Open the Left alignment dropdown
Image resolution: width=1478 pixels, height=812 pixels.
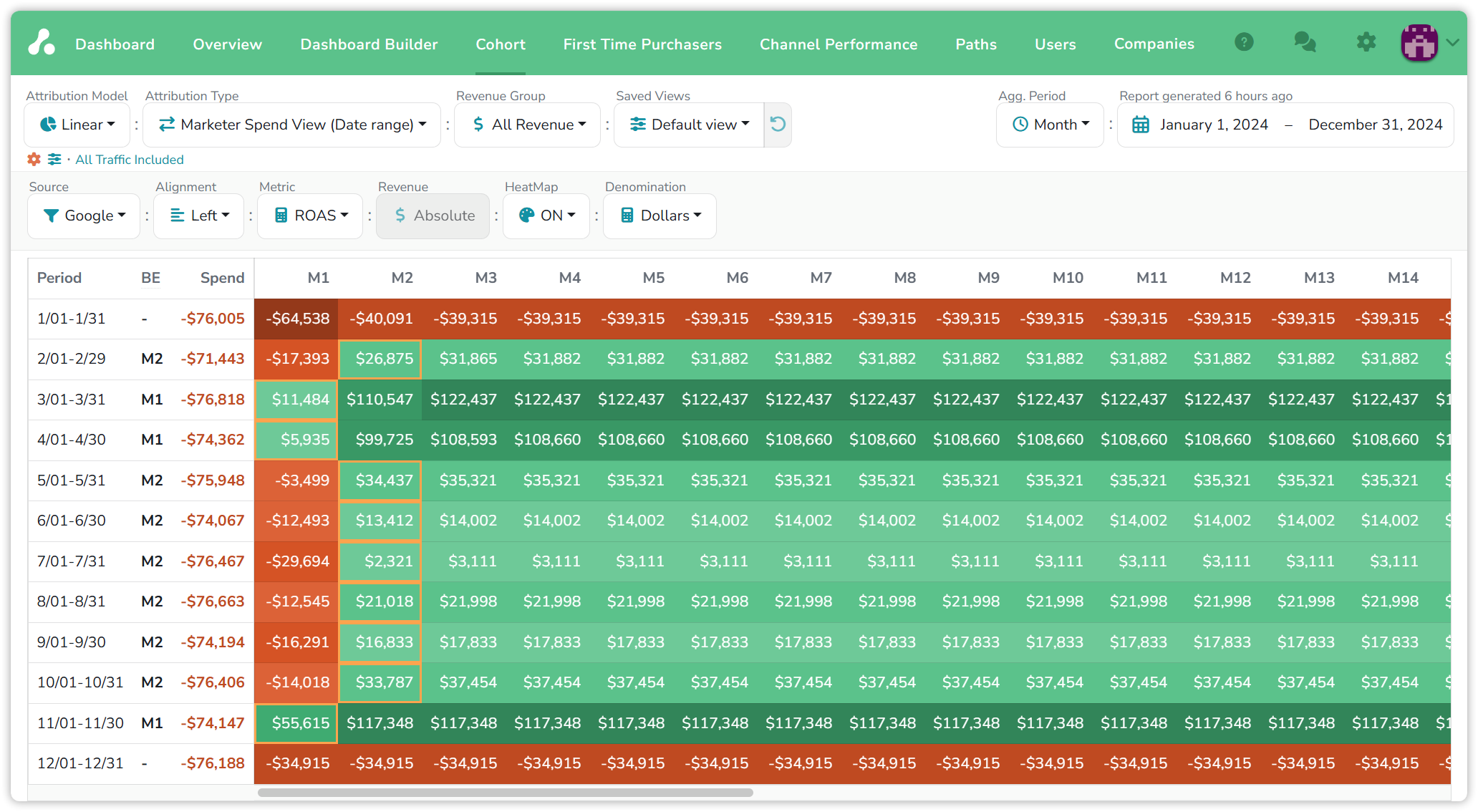(x=199, y=216)
